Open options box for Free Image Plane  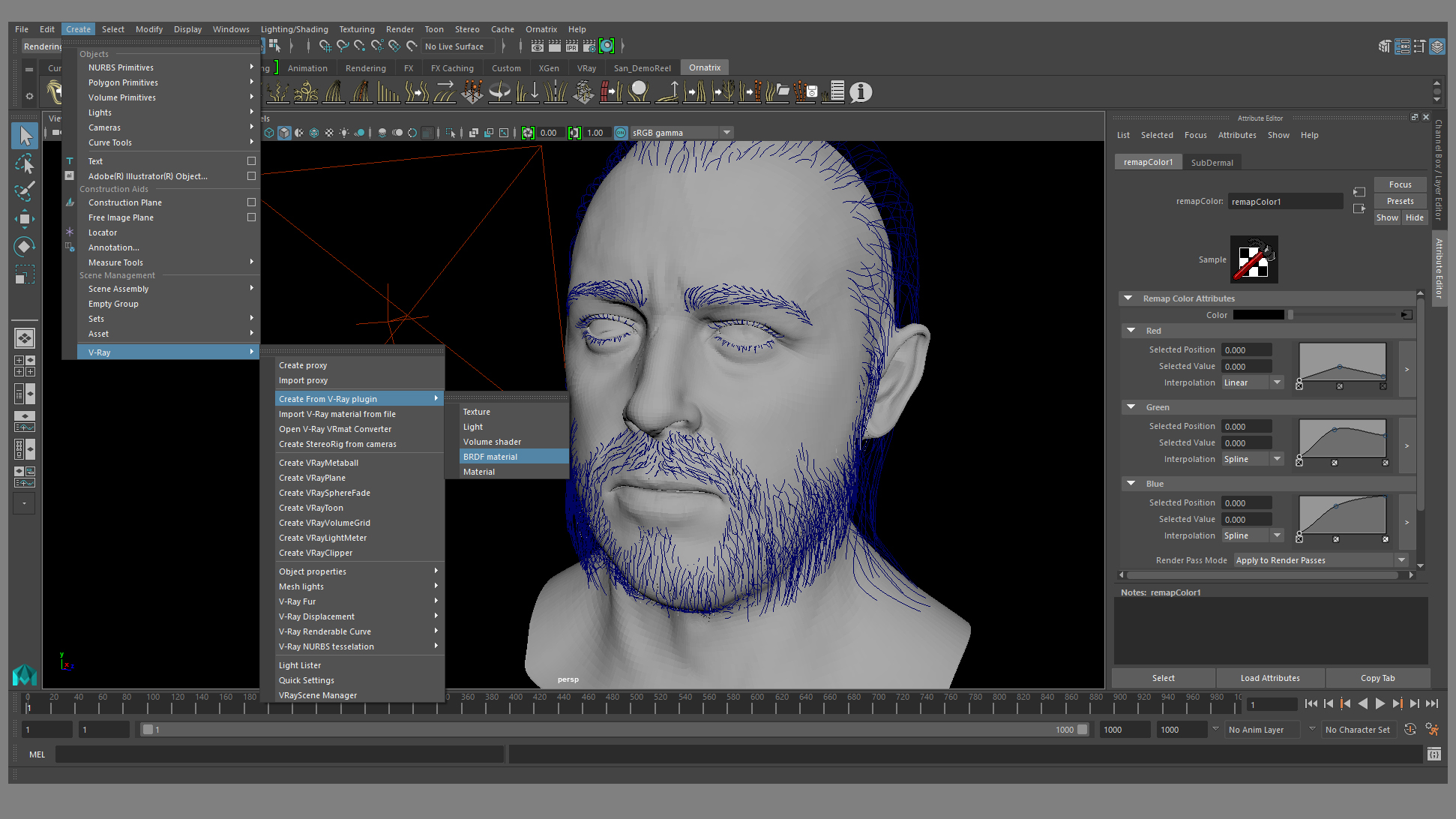coord(251,217)
